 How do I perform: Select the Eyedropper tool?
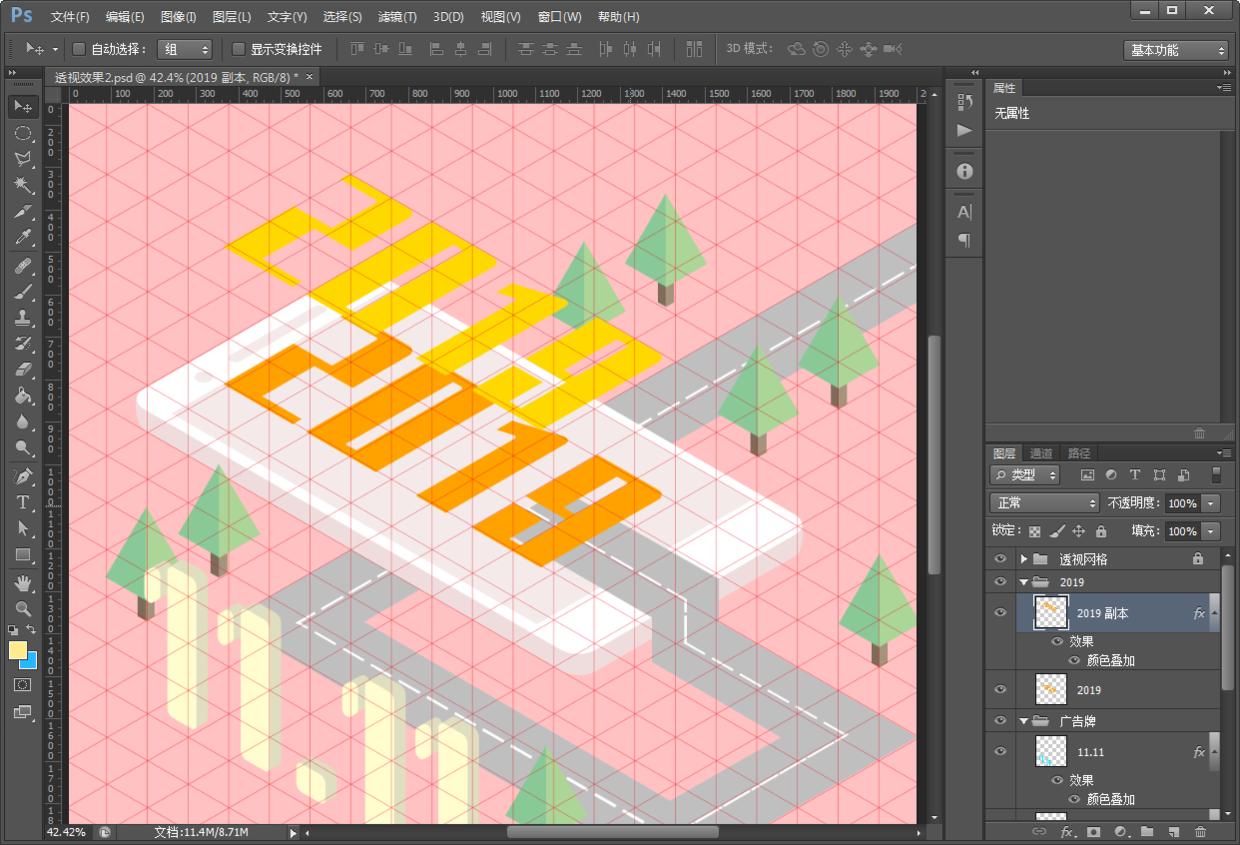pos(22,238)
